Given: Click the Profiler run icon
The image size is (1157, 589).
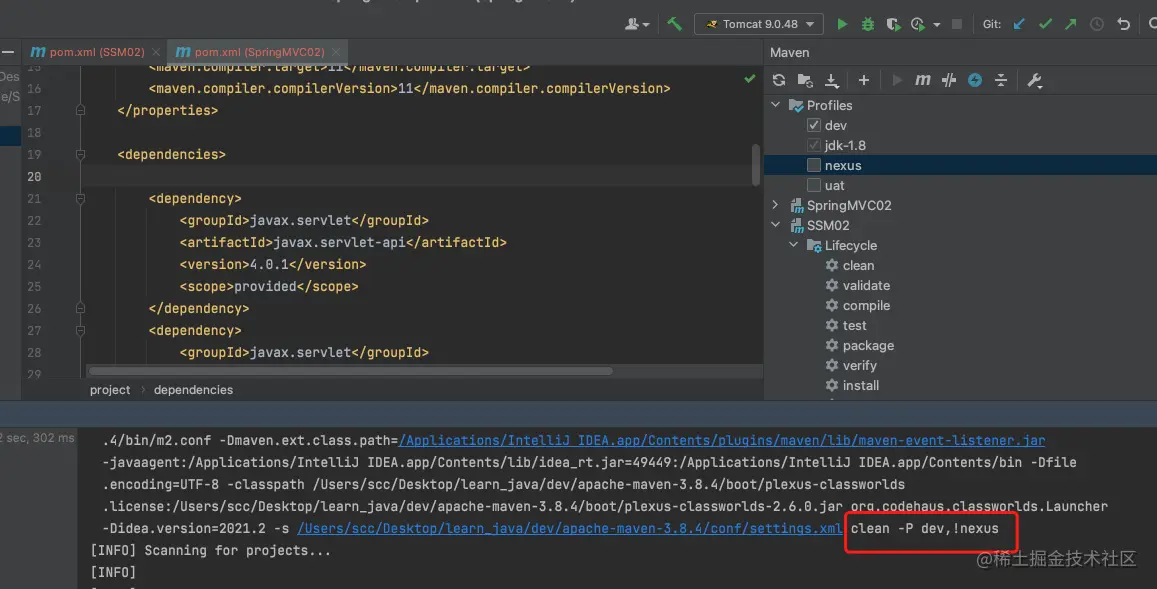Looking at the screenshot, I should (918, 24).
